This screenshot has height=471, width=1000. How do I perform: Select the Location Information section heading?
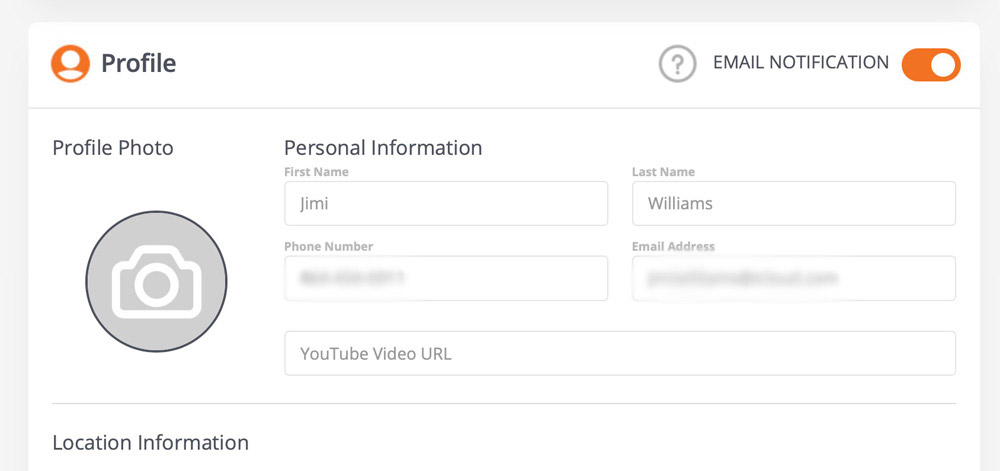[150, 442]
